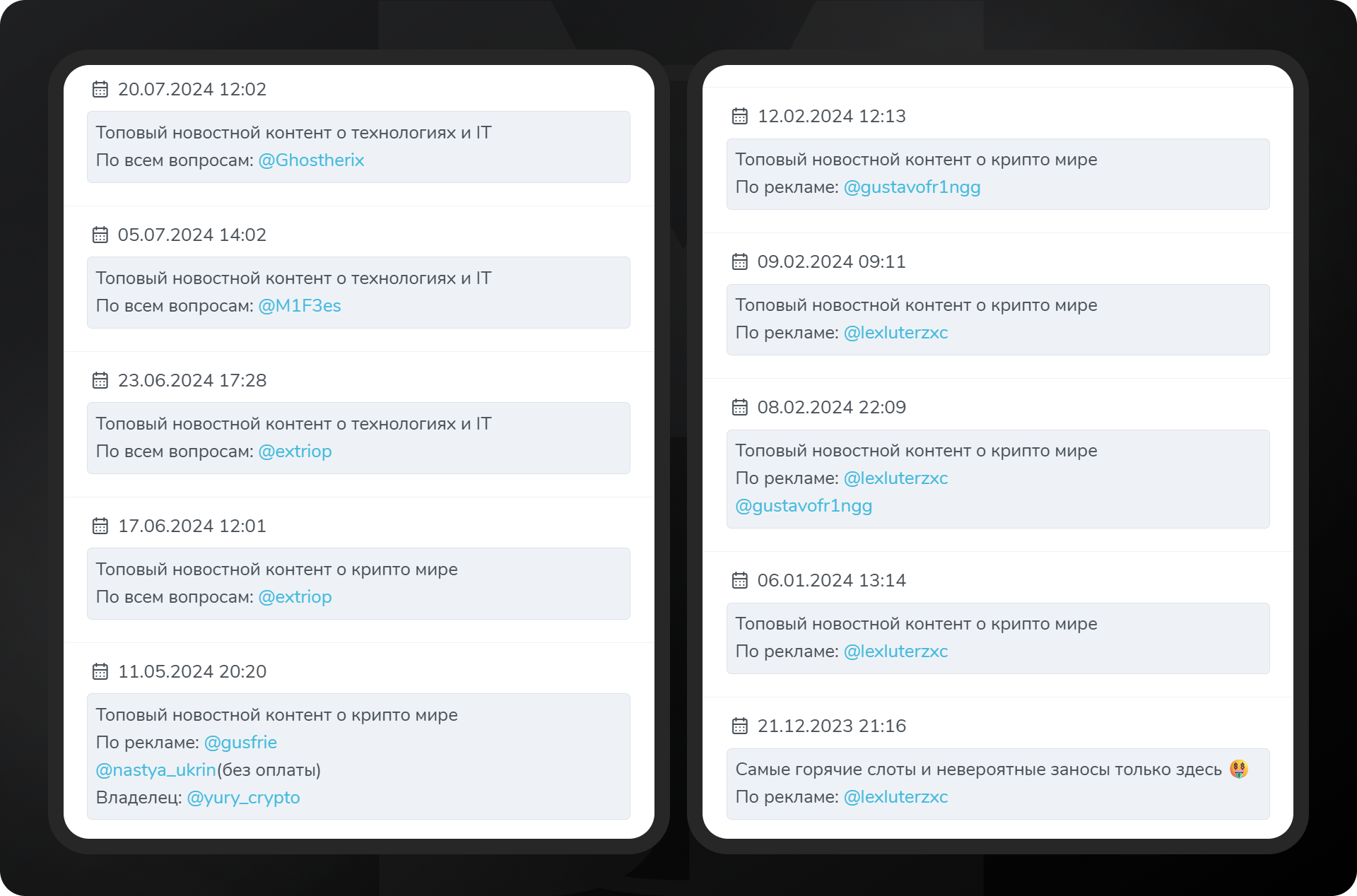Viewport: 1357px width, 896px height.
Task: Open the @Ghostherix contact link
Action: pos(311,160)
